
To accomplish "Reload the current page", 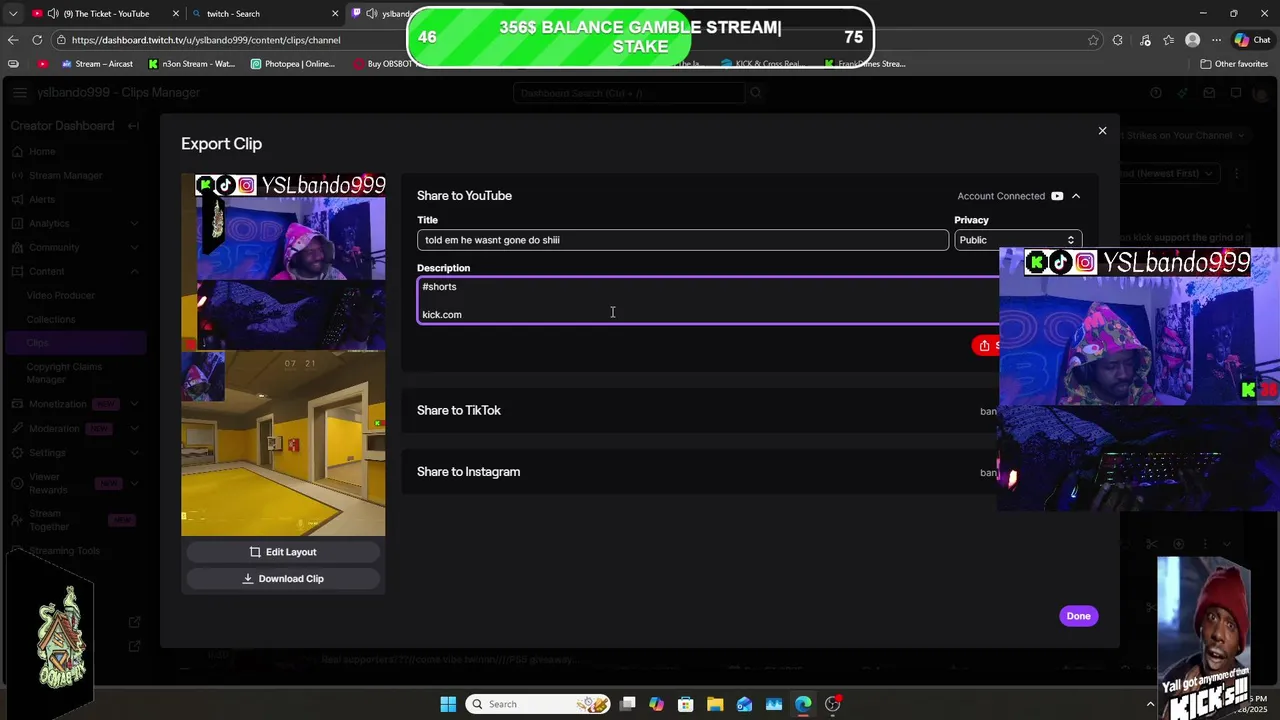I will click(37, 40).
